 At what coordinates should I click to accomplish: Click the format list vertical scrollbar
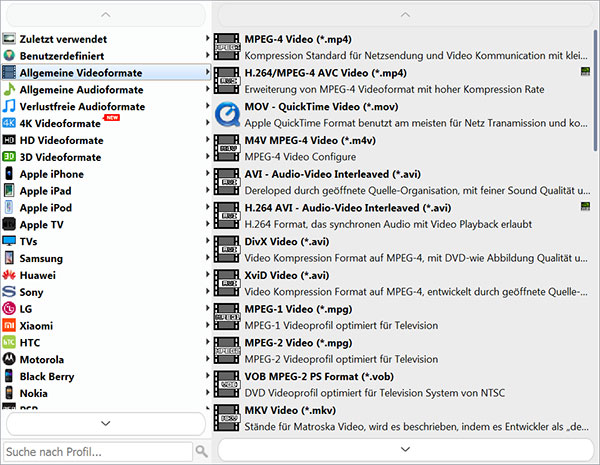tap(595, 91)
